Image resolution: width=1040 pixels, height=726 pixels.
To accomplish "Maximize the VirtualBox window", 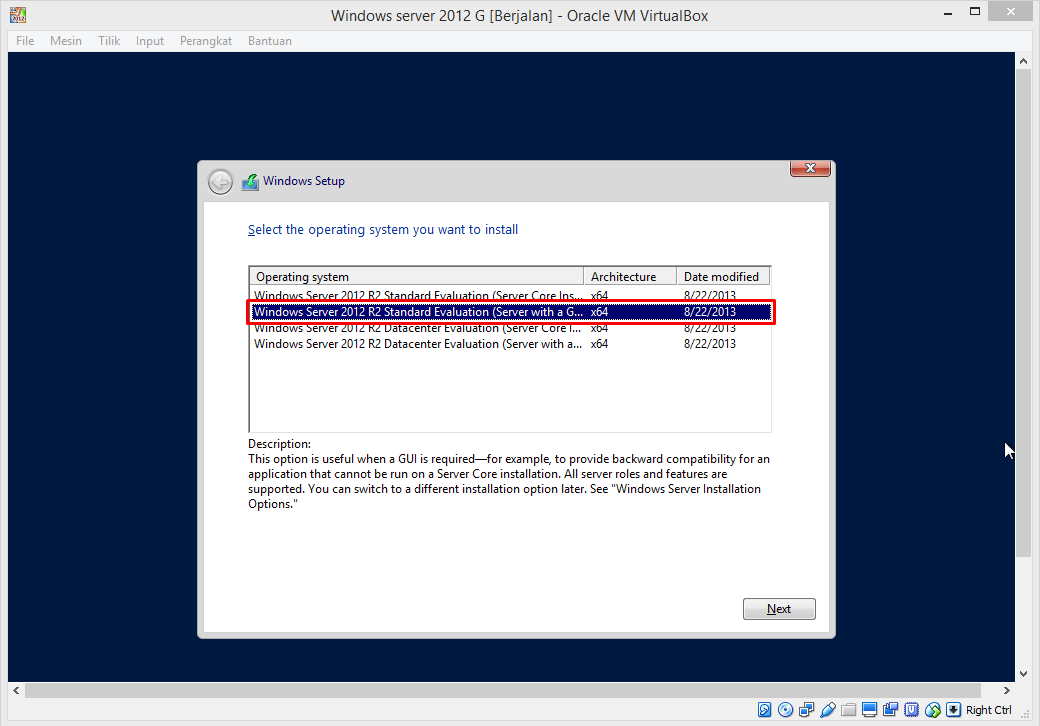I will (974, 11).
